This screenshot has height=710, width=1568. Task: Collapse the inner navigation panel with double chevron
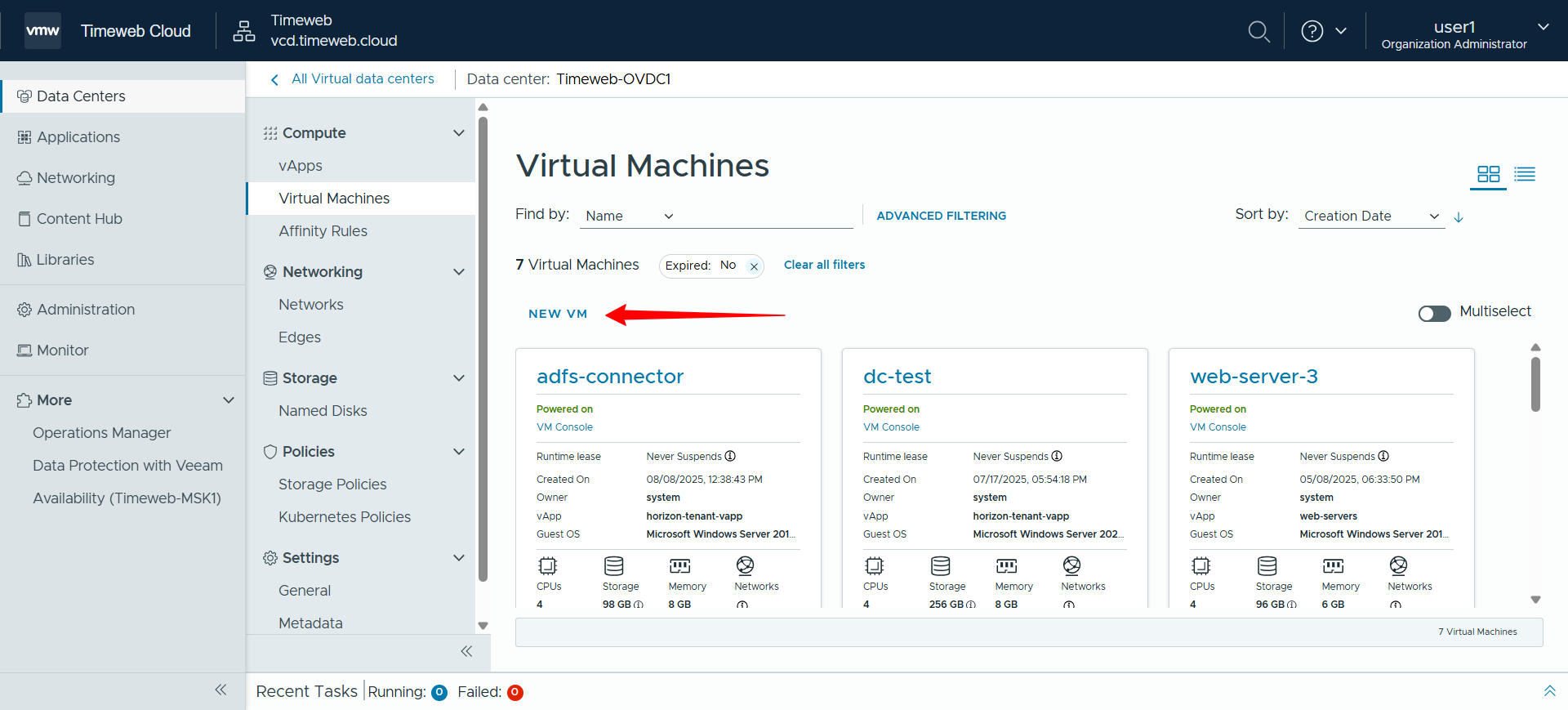[466, 651]
